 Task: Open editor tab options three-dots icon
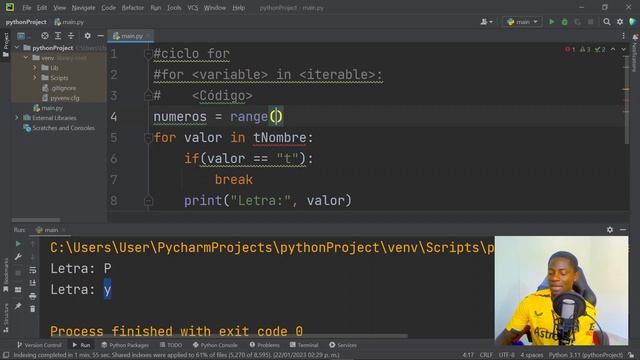[x=623, y=36]
